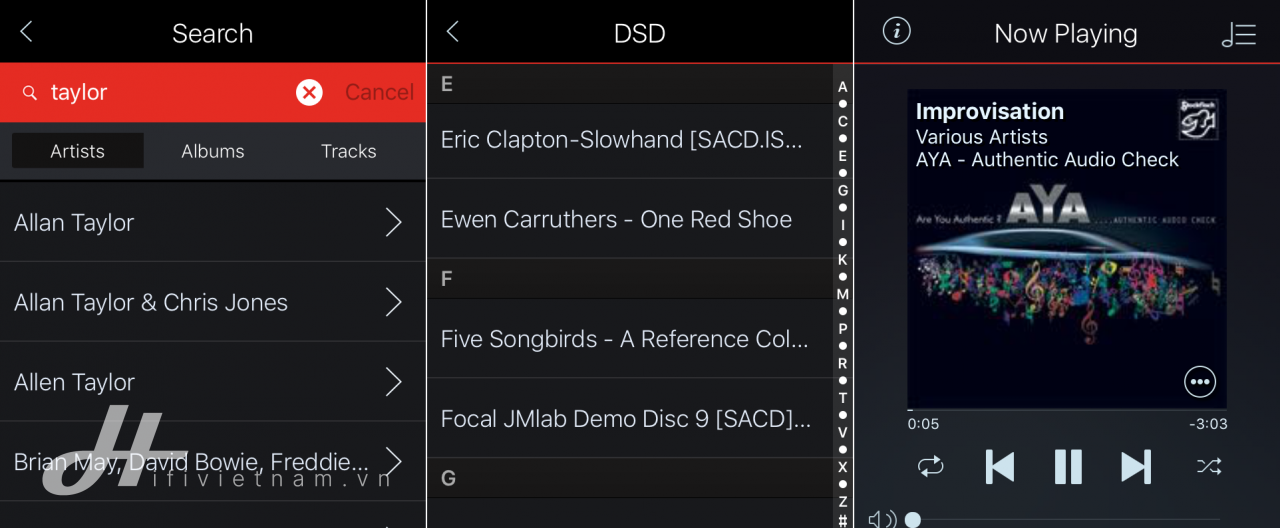1280x528 pixels.
Task: Mute using the speaker icon
Action: tap(882, 519)
